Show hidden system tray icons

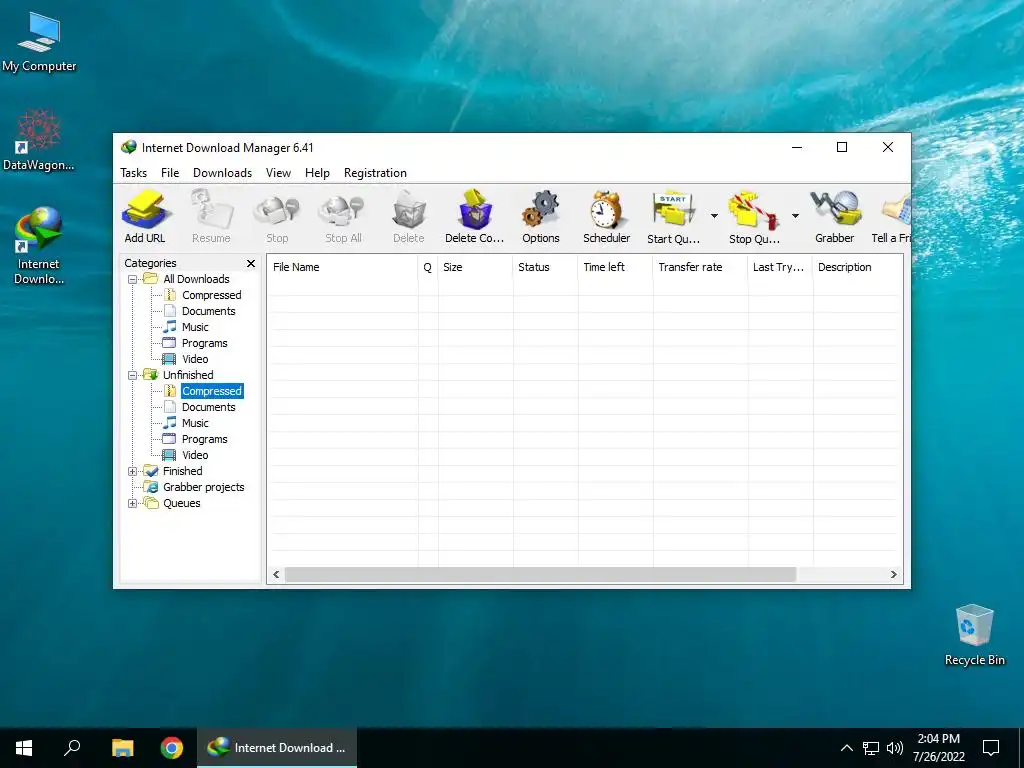tap(846, 748)
